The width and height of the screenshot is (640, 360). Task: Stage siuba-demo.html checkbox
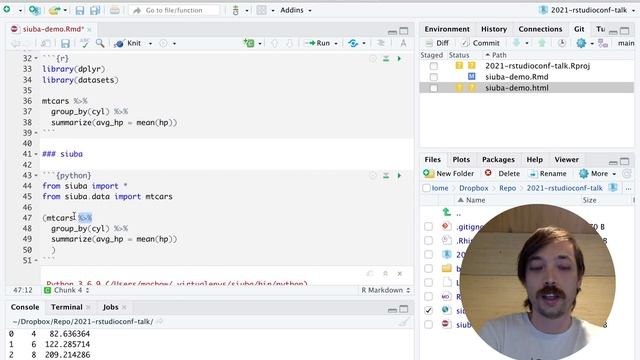[x=433, y=88]
